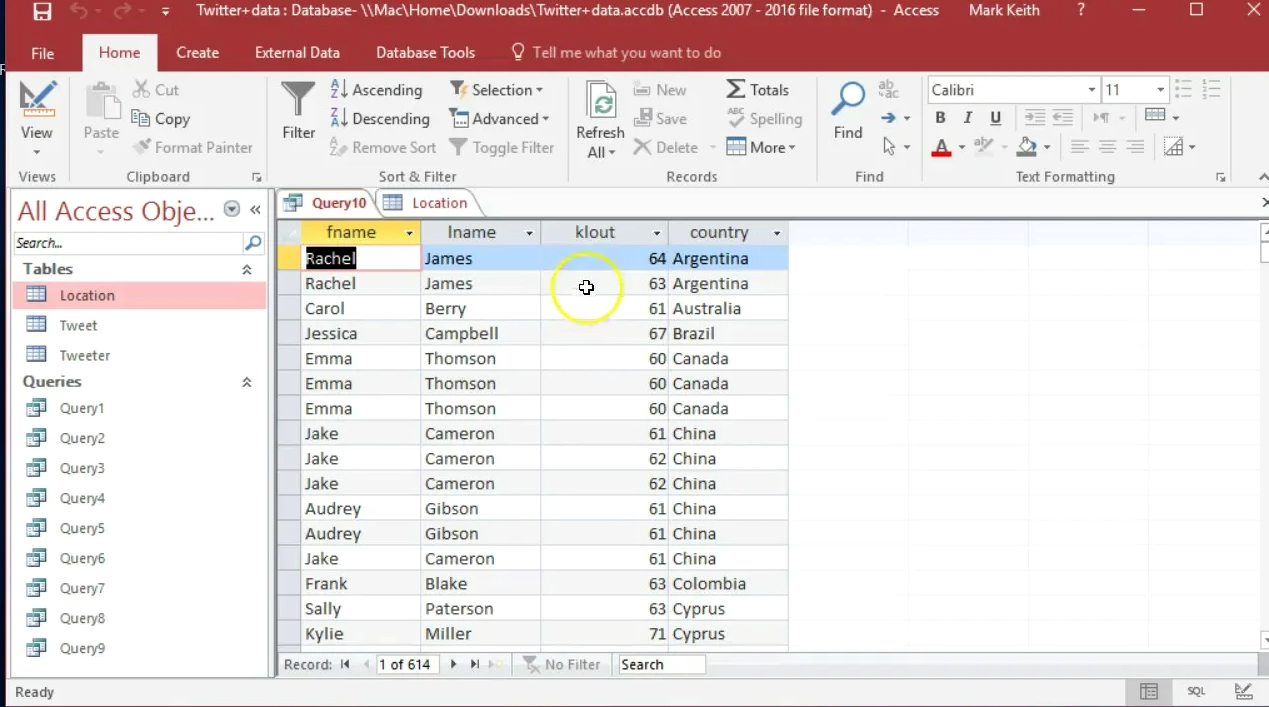Sort records with Ascending

point(376,90)
